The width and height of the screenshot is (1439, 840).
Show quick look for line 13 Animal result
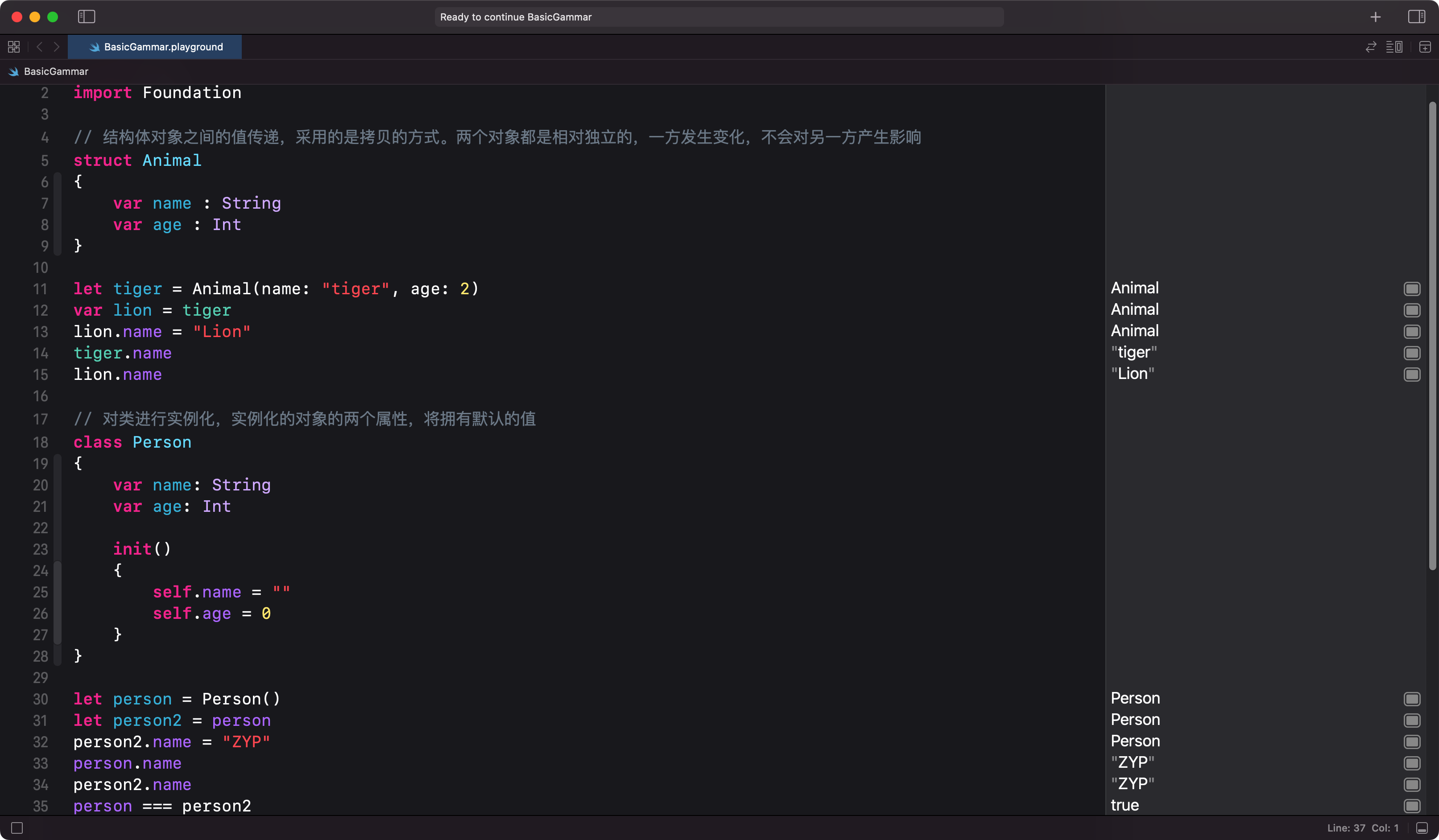pyautogui.click(x=1412, y=332)
